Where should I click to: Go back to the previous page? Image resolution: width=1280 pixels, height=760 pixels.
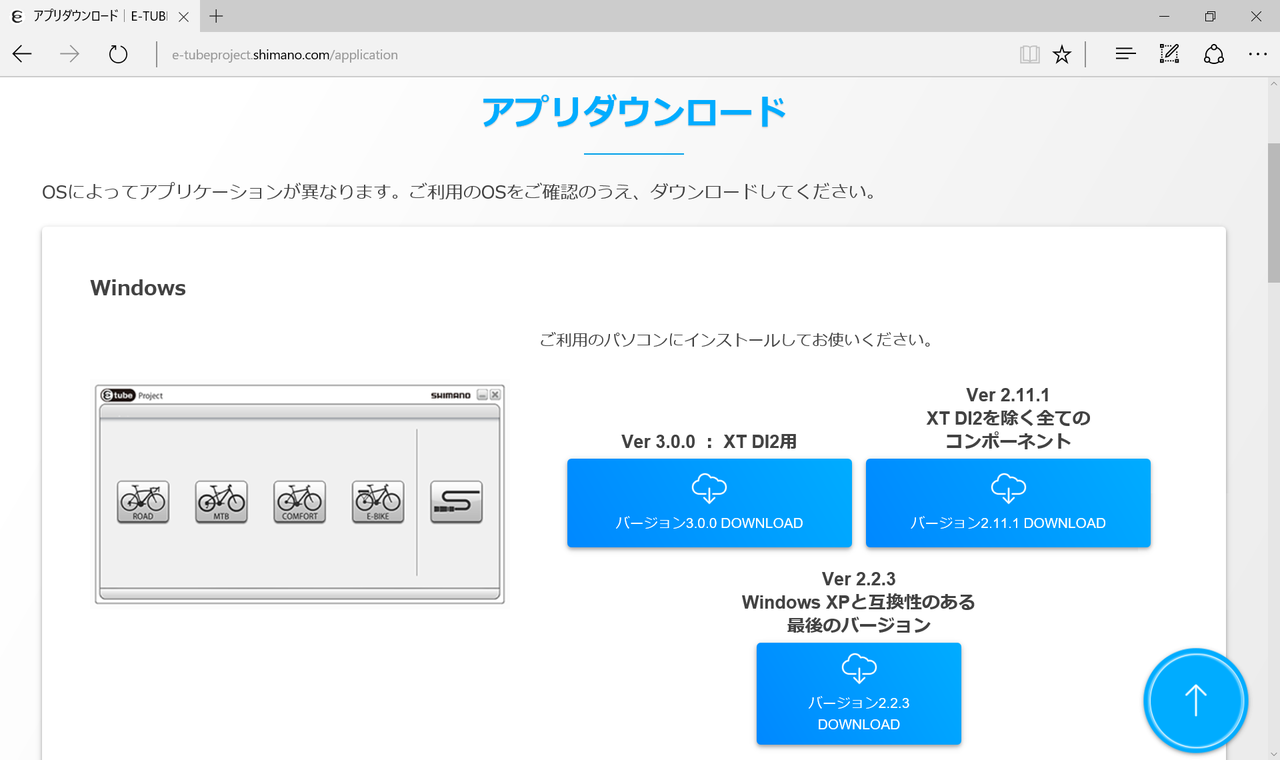pos(22,54)
